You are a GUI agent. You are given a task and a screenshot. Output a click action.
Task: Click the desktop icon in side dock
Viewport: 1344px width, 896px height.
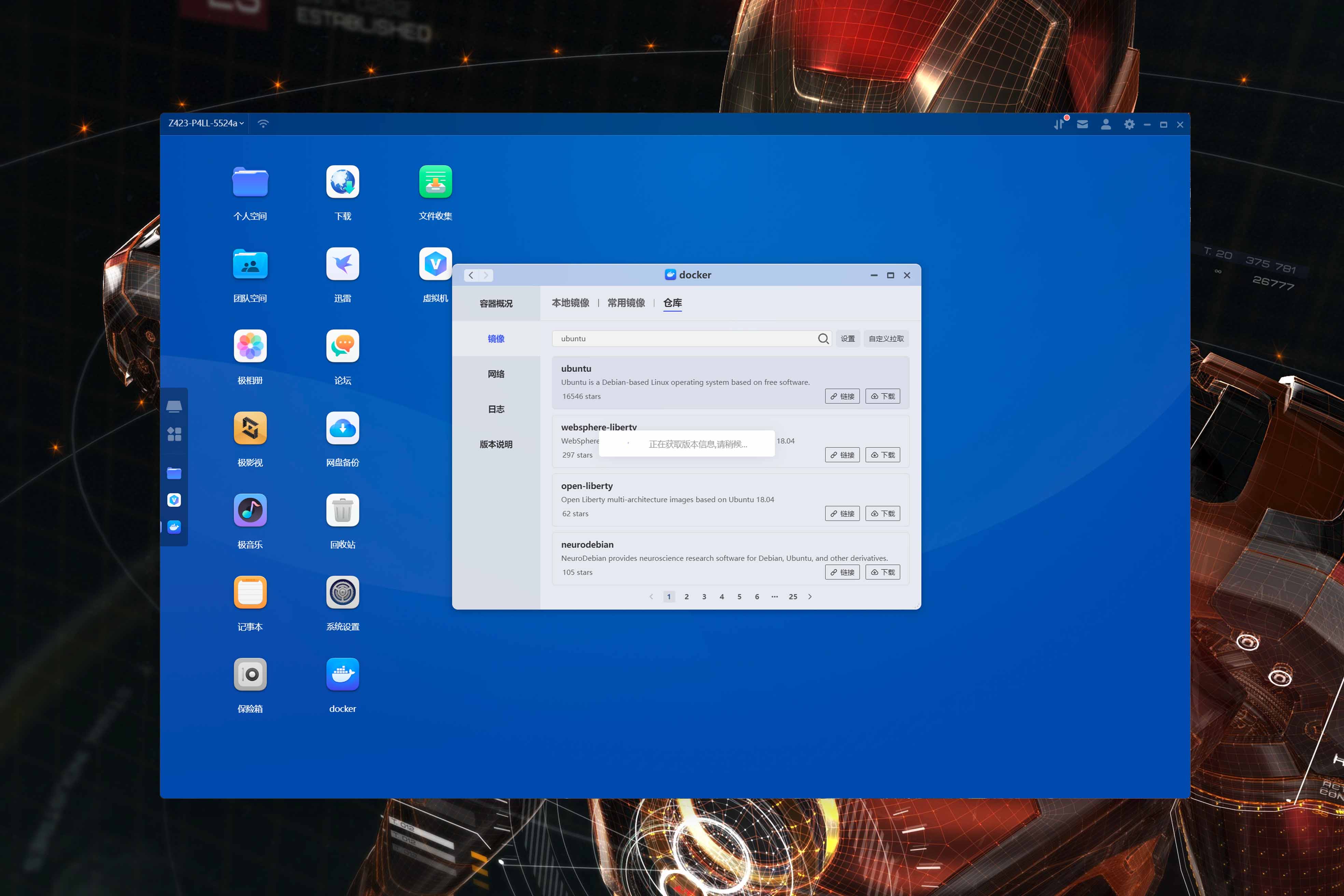(x=174, y=406)
